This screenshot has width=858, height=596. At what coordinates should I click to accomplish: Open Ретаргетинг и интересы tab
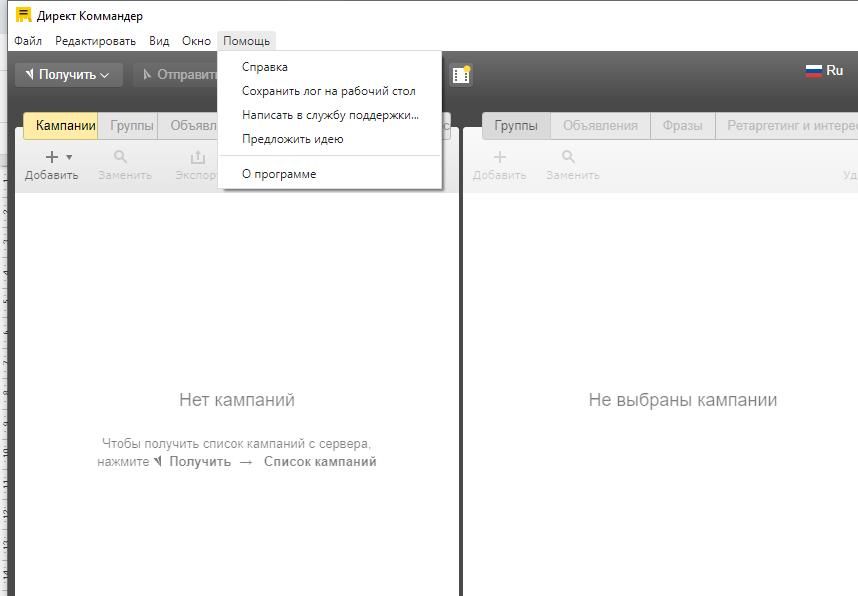pos(786,125)
